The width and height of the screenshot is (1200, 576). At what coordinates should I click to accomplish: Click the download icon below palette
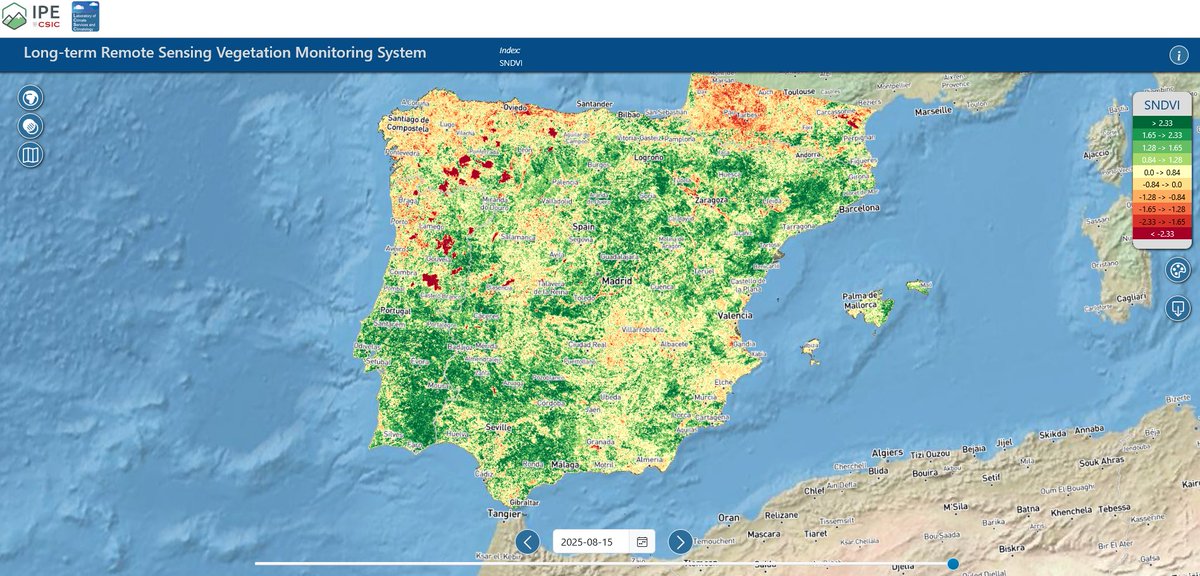pyautogui.click(x=1178, y=309)
